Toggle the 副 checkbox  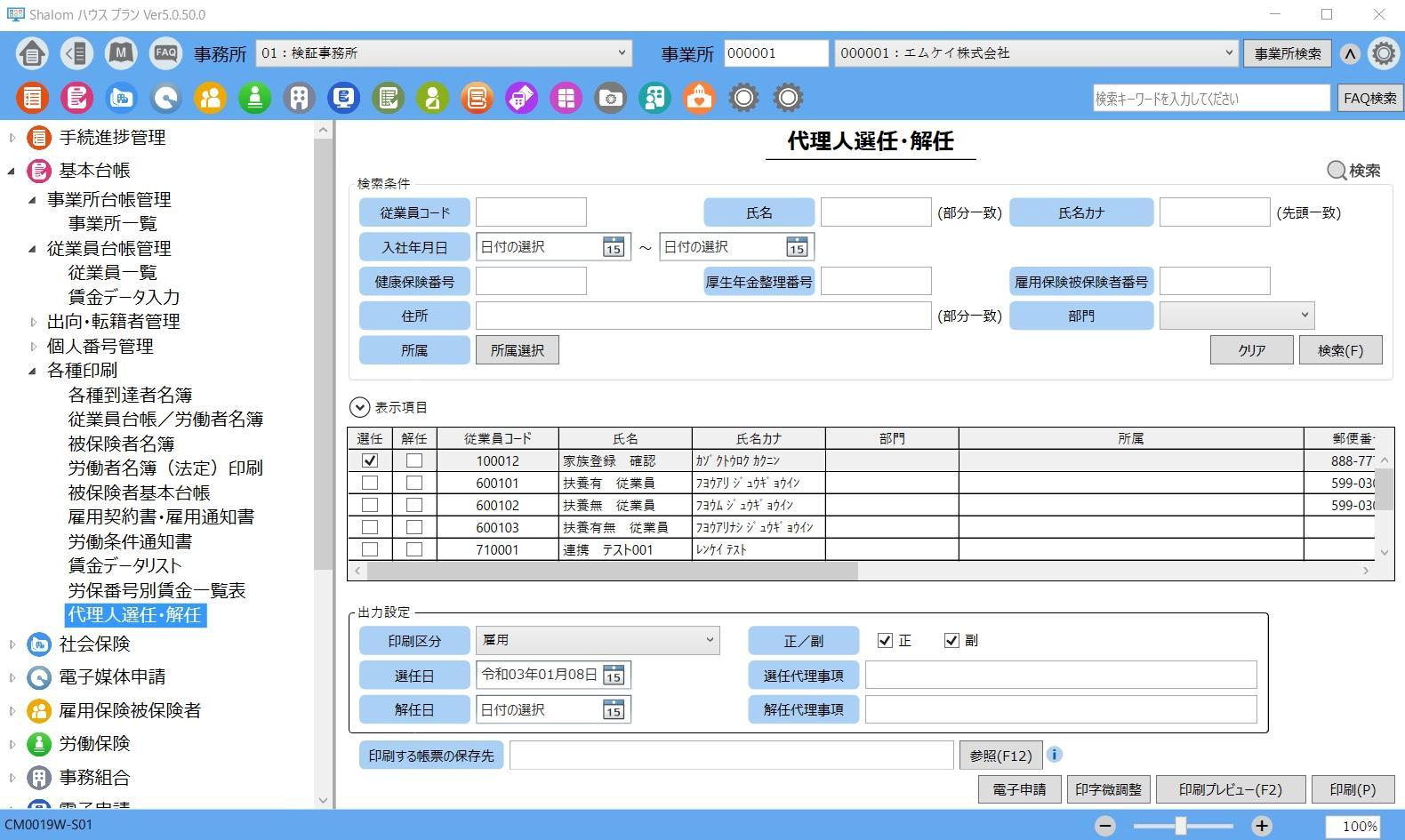(951, 641)
